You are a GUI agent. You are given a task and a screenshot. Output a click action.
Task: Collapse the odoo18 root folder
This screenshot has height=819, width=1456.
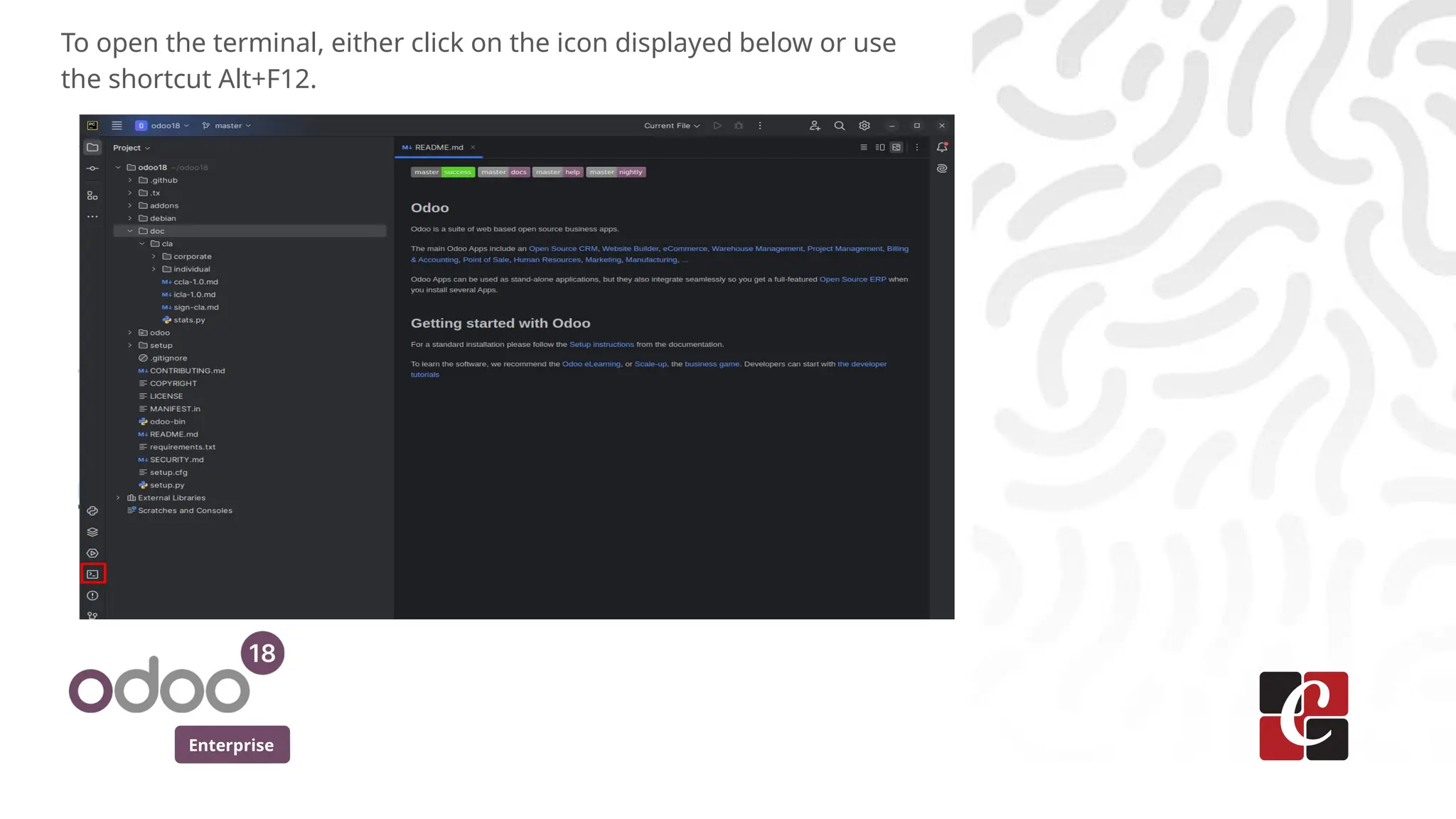(118, 168)
